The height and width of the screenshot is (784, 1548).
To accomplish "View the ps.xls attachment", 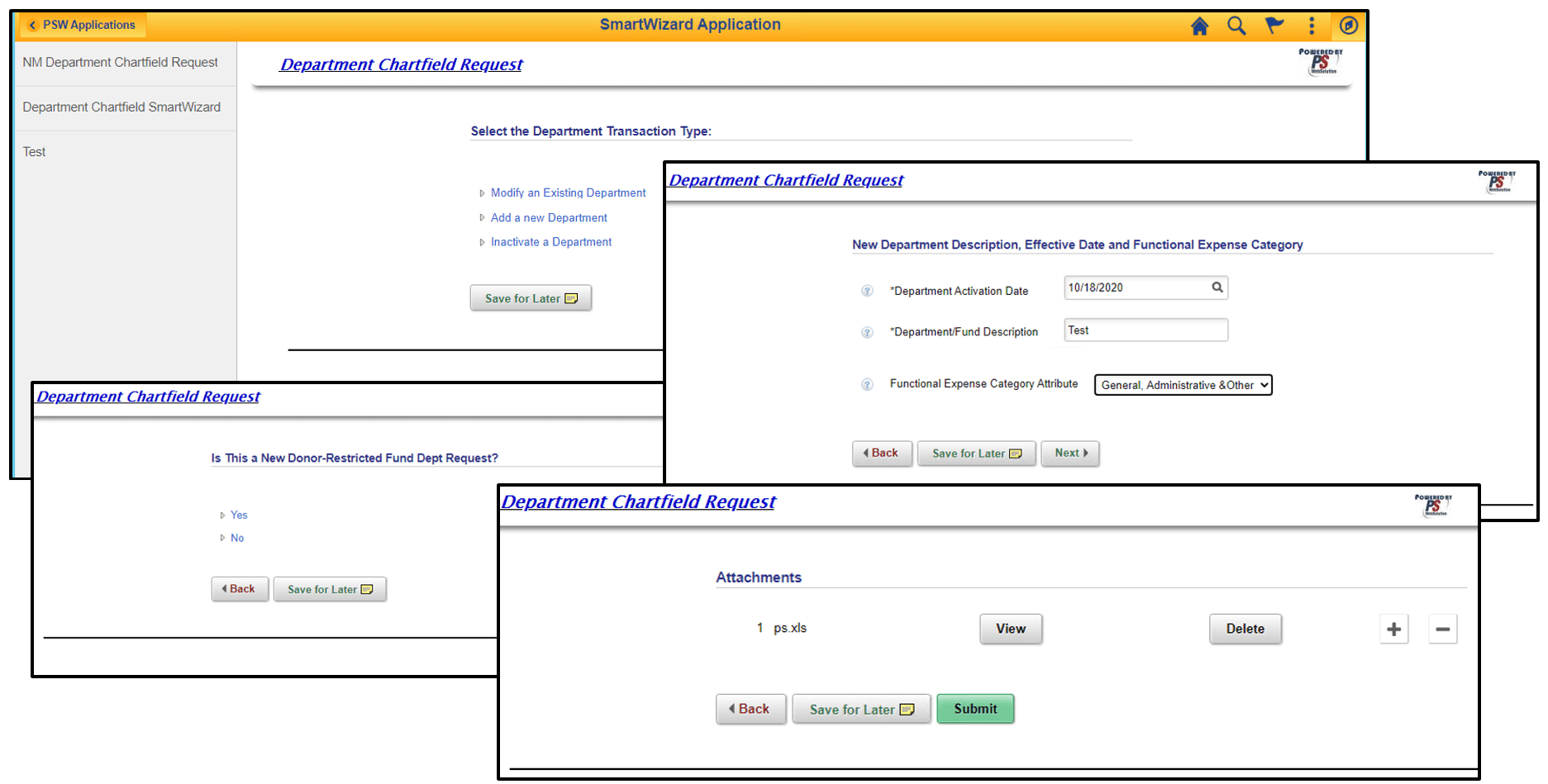I will click(1010, 629).
